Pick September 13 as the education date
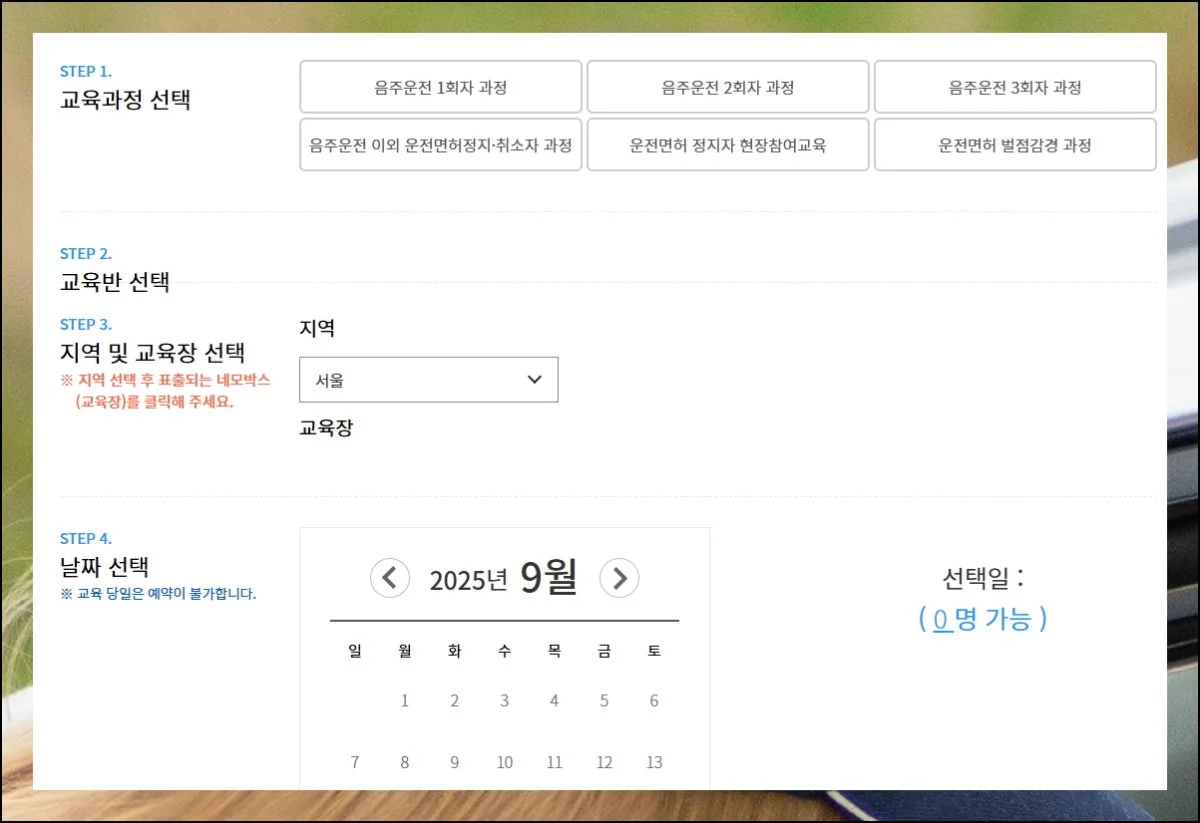The height and width of the screenshot is (823, 1200). [654, 762]
